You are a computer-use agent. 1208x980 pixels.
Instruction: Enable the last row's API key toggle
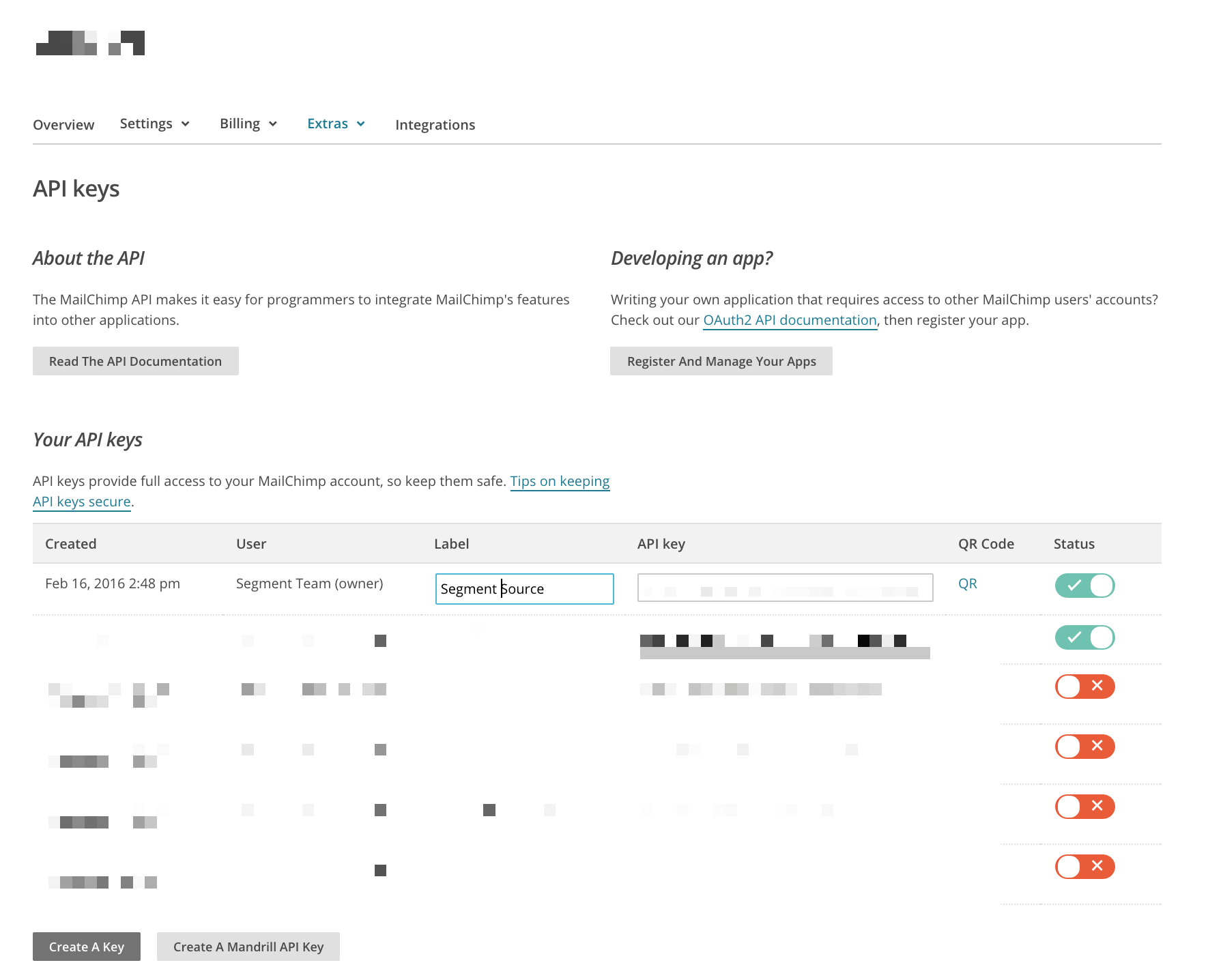(x=1084, y=867)
